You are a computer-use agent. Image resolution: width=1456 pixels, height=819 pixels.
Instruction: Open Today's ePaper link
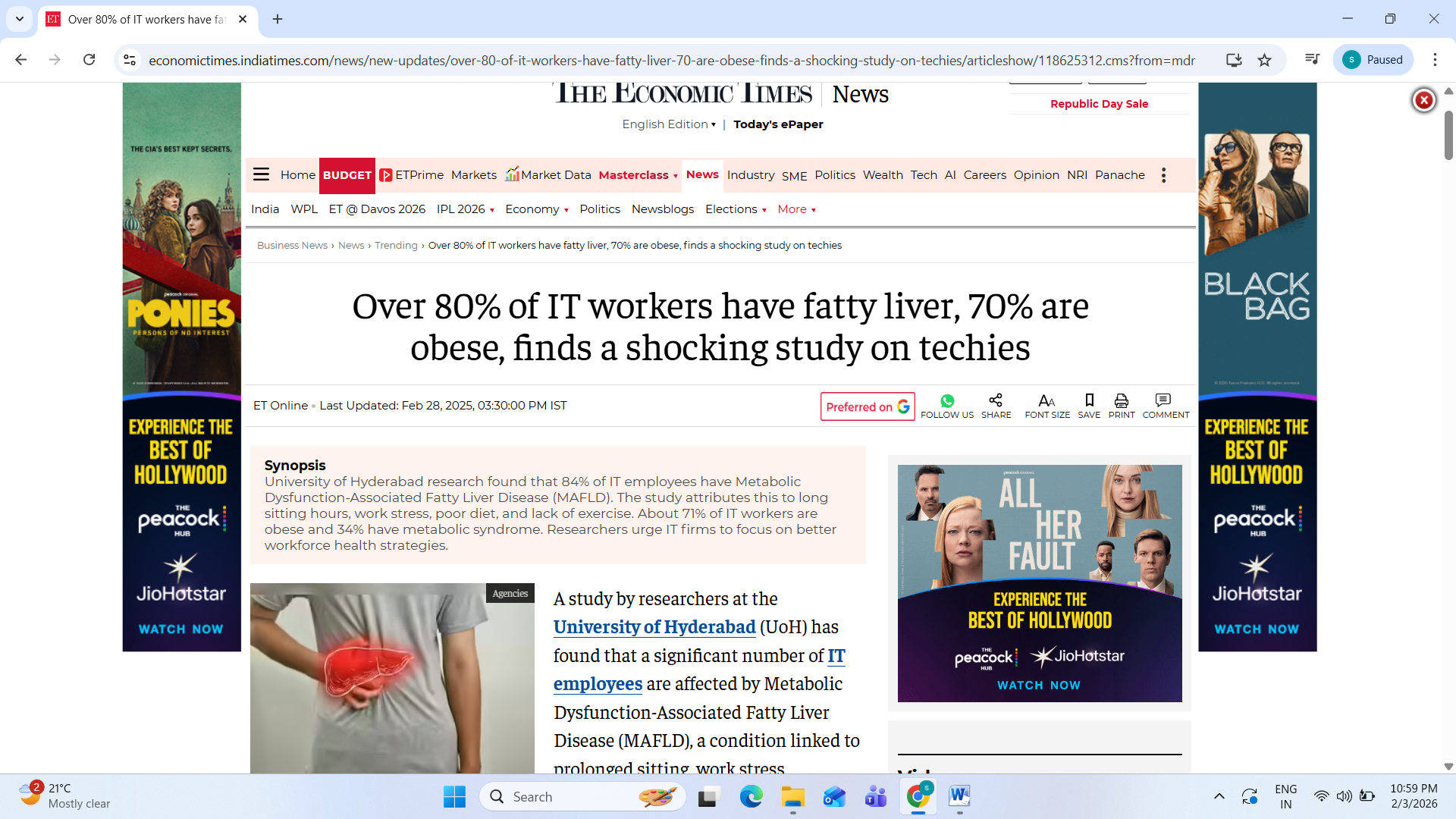(x=778, y=124)
